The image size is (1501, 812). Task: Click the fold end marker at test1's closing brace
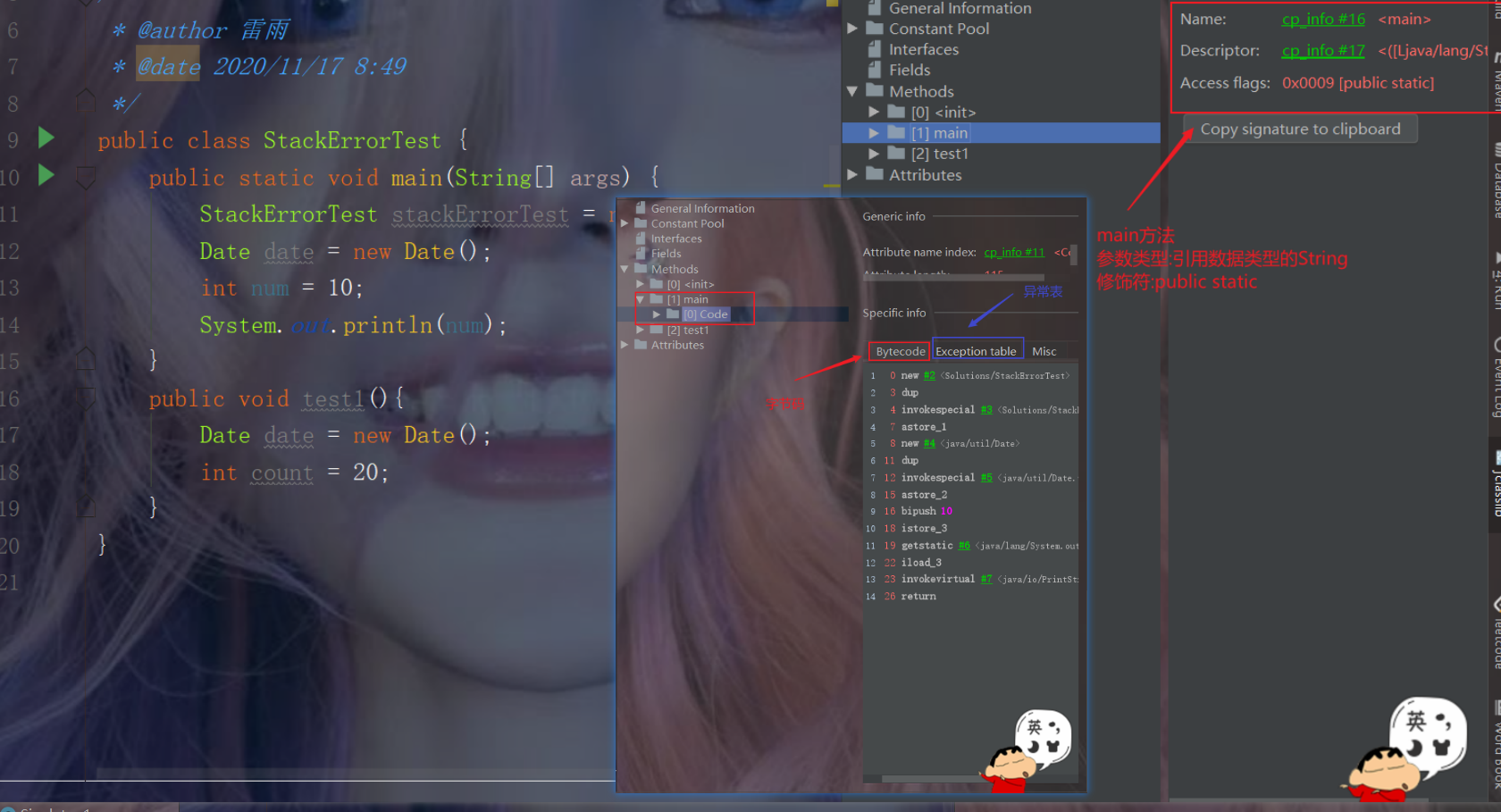86,506
